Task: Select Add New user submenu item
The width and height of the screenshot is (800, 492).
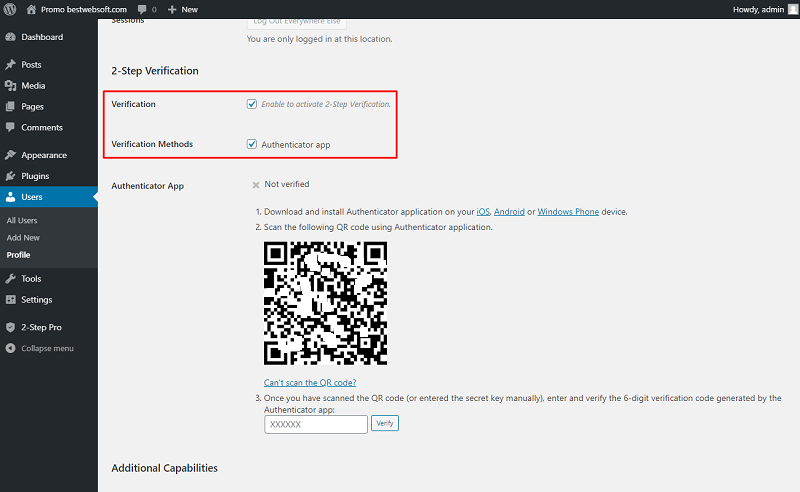Action: click(23, 238)
